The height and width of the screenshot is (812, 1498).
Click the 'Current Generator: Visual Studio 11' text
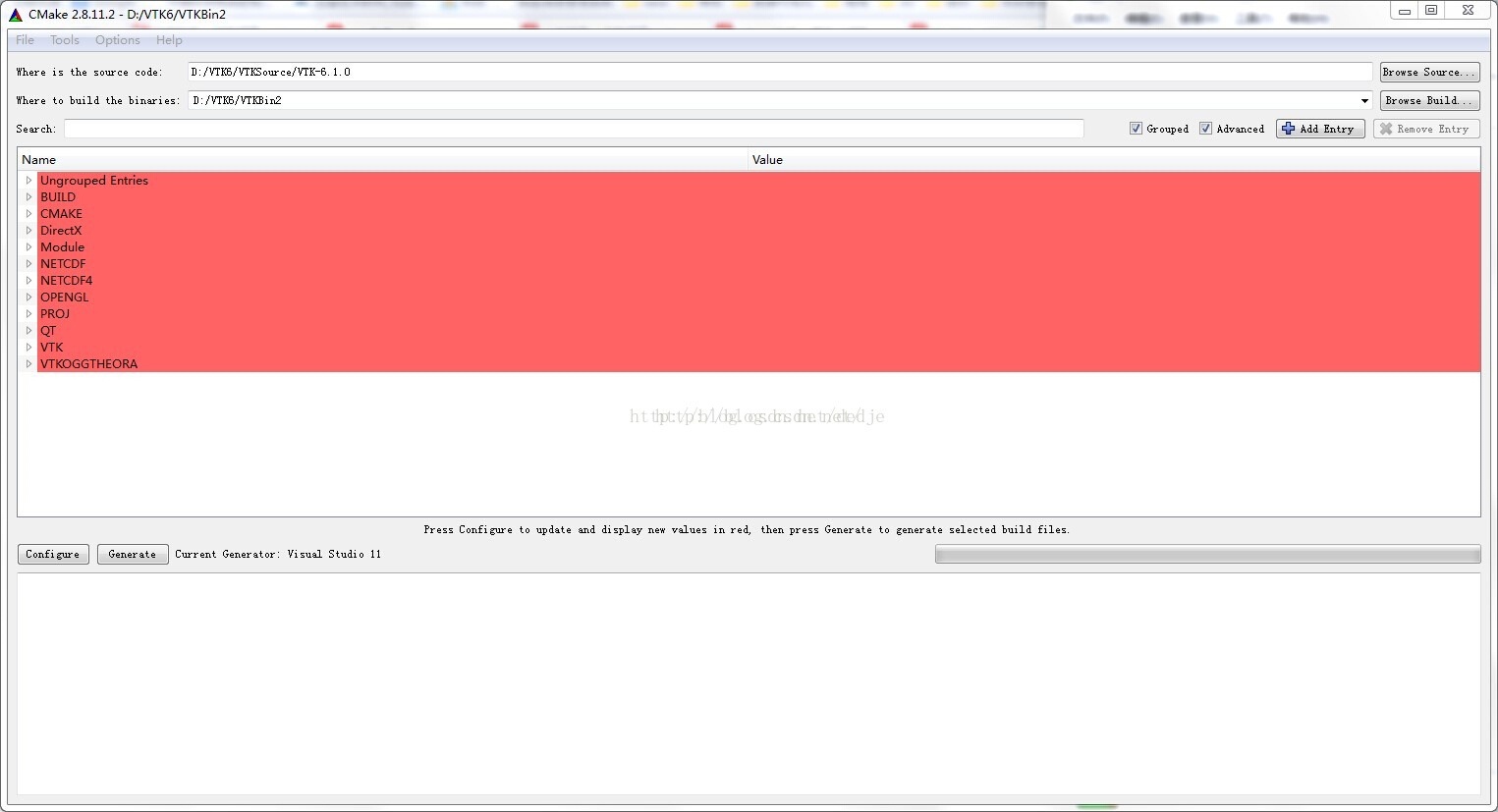(278, 555)
